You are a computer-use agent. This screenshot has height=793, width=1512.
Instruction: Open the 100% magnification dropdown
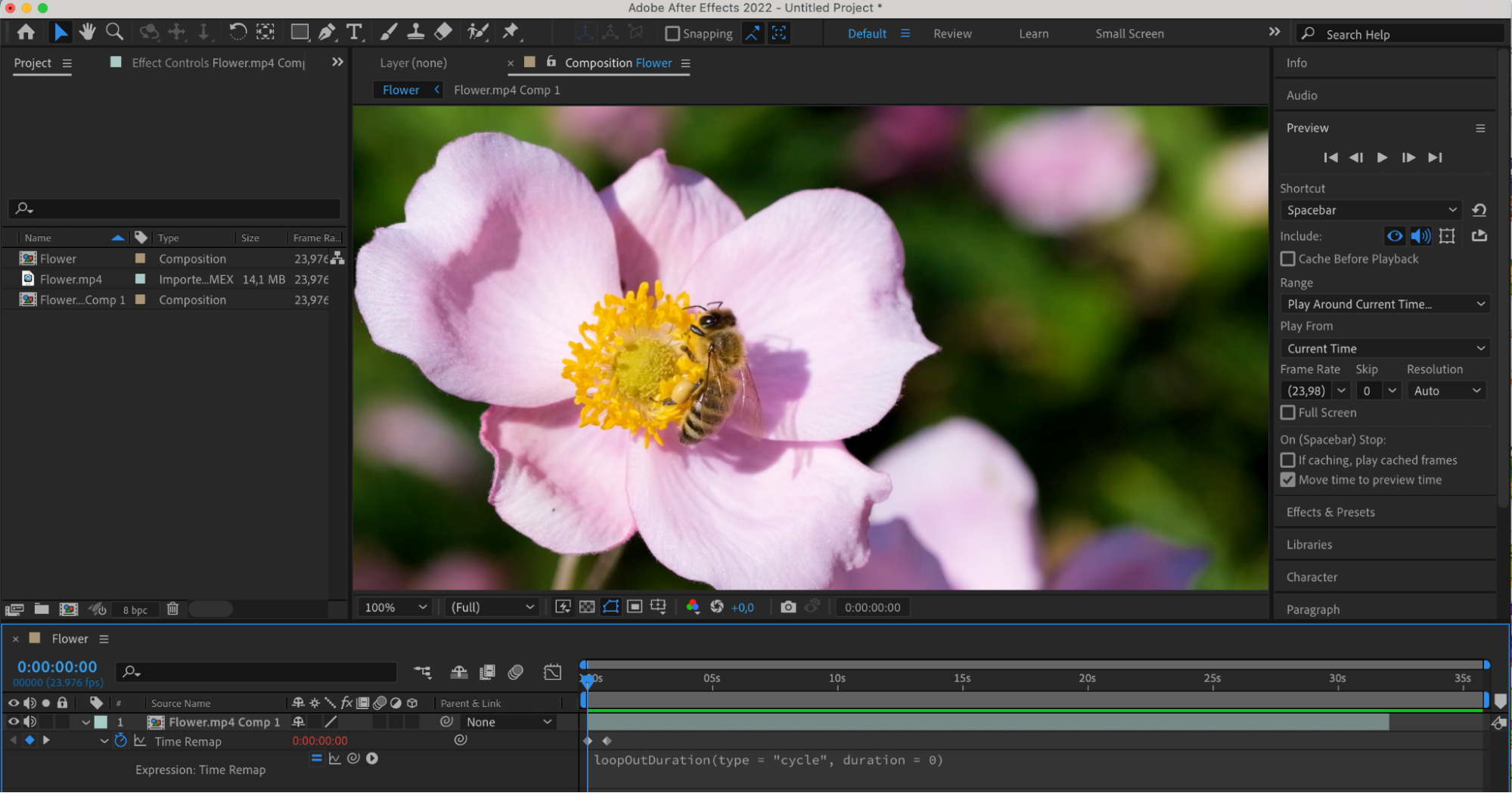pyautogui.click(x=396, y=607)
